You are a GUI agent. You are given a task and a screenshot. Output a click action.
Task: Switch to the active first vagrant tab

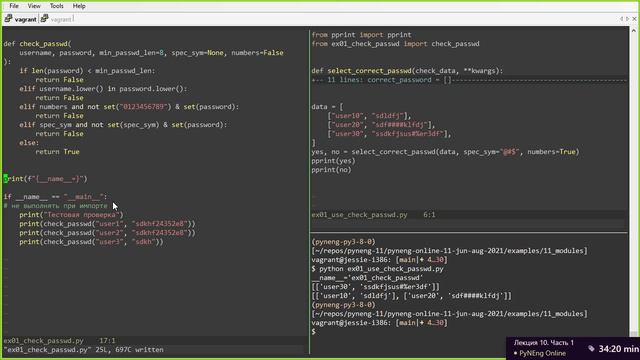[25, 19]
